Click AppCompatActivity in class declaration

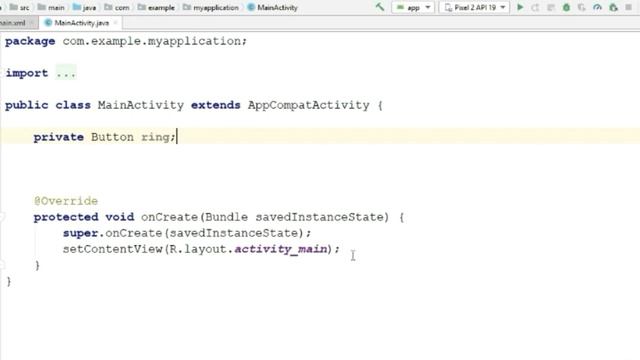[309, 105]
